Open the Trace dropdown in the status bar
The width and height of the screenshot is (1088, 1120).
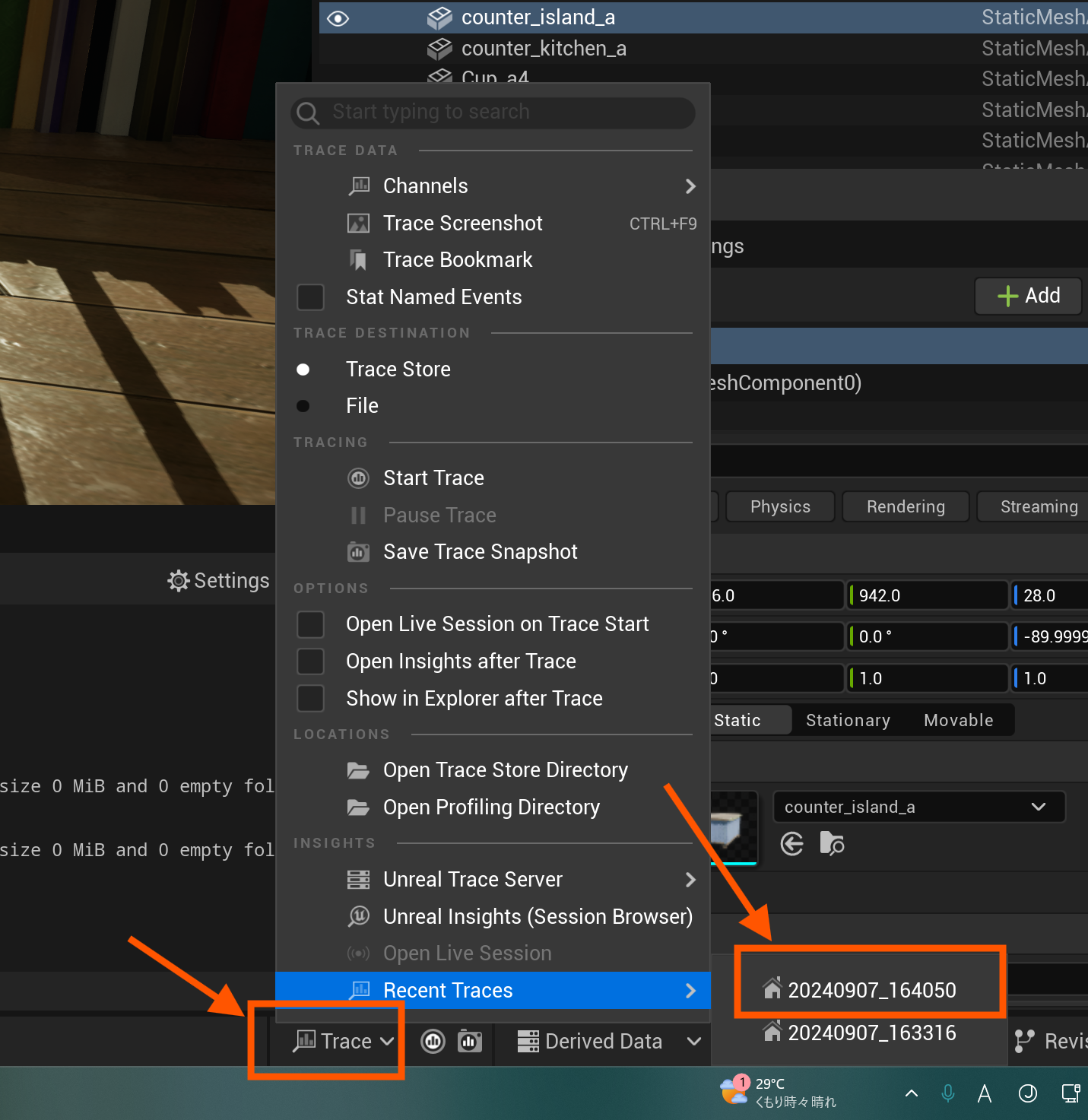point(344,1041)
